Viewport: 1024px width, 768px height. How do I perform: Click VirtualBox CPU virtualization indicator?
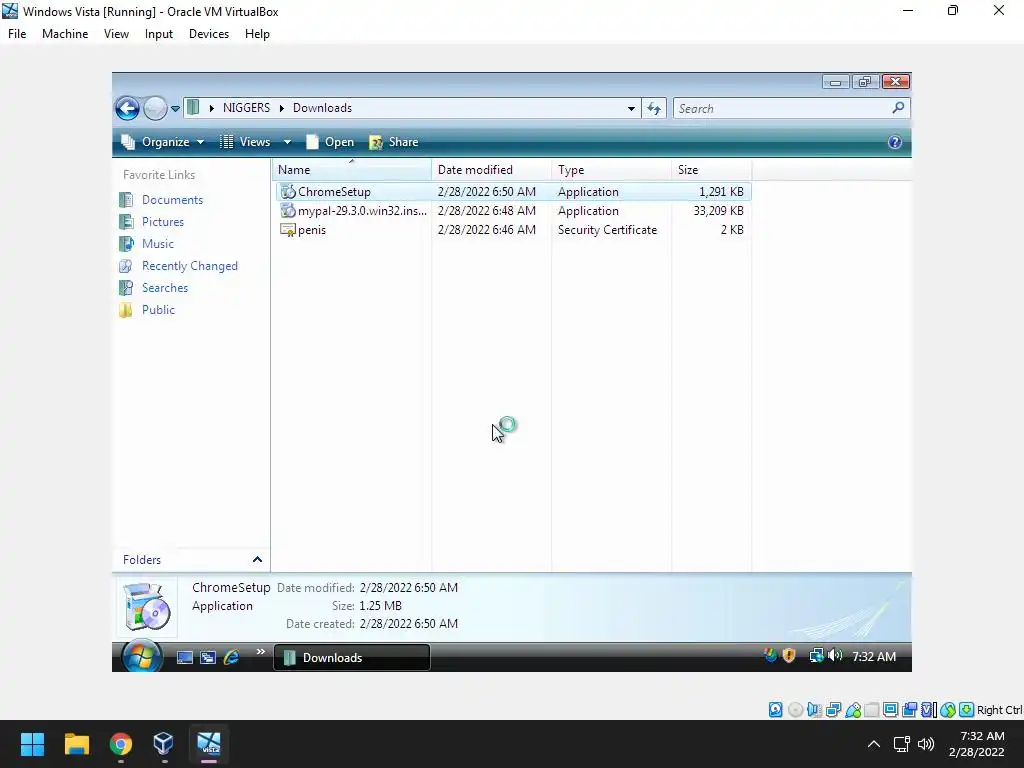929,710
